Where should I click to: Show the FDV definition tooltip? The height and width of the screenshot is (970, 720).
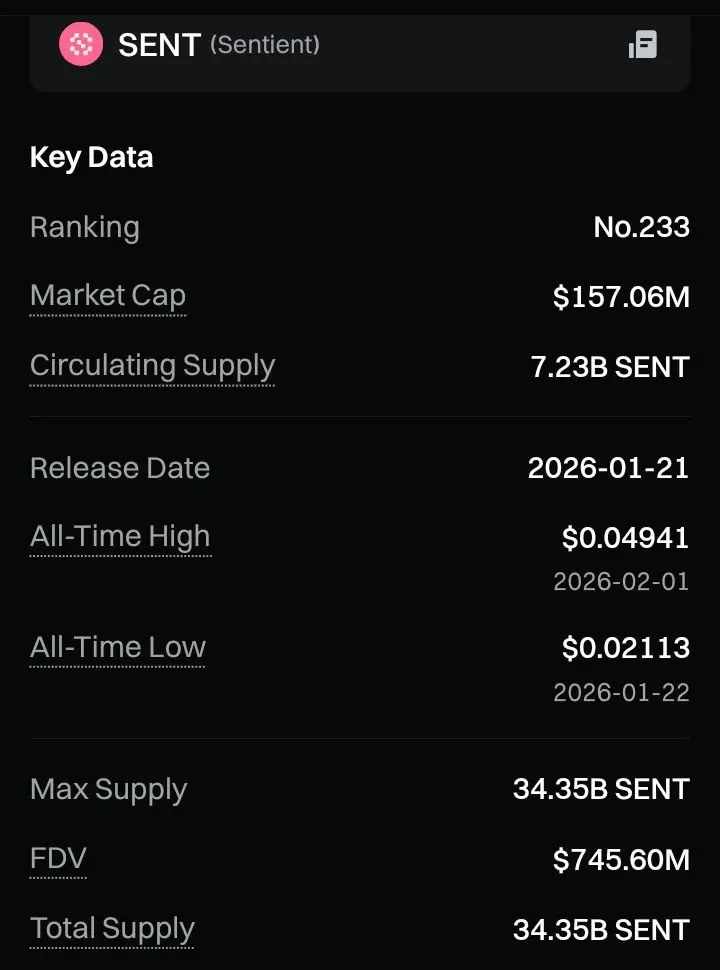click(x=58, y=859)
